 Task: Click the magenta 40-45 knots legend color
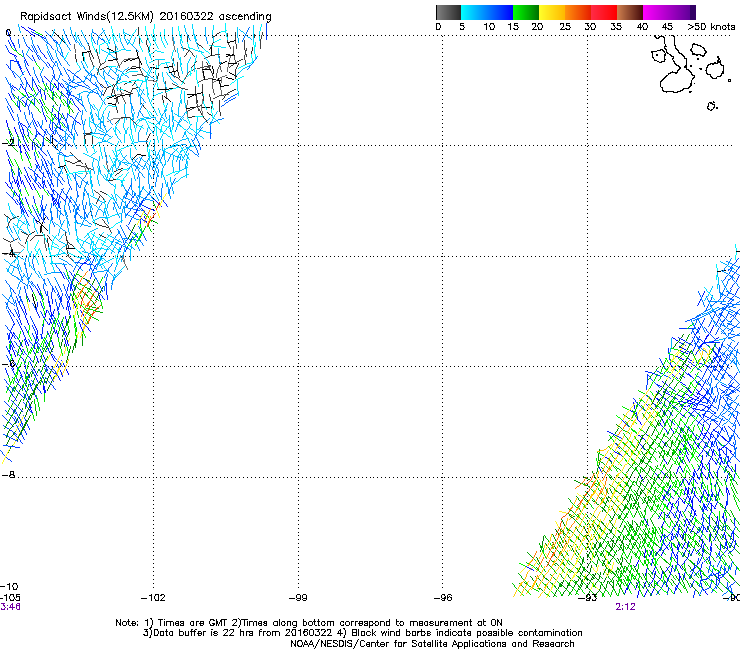(x=656, y=12)
